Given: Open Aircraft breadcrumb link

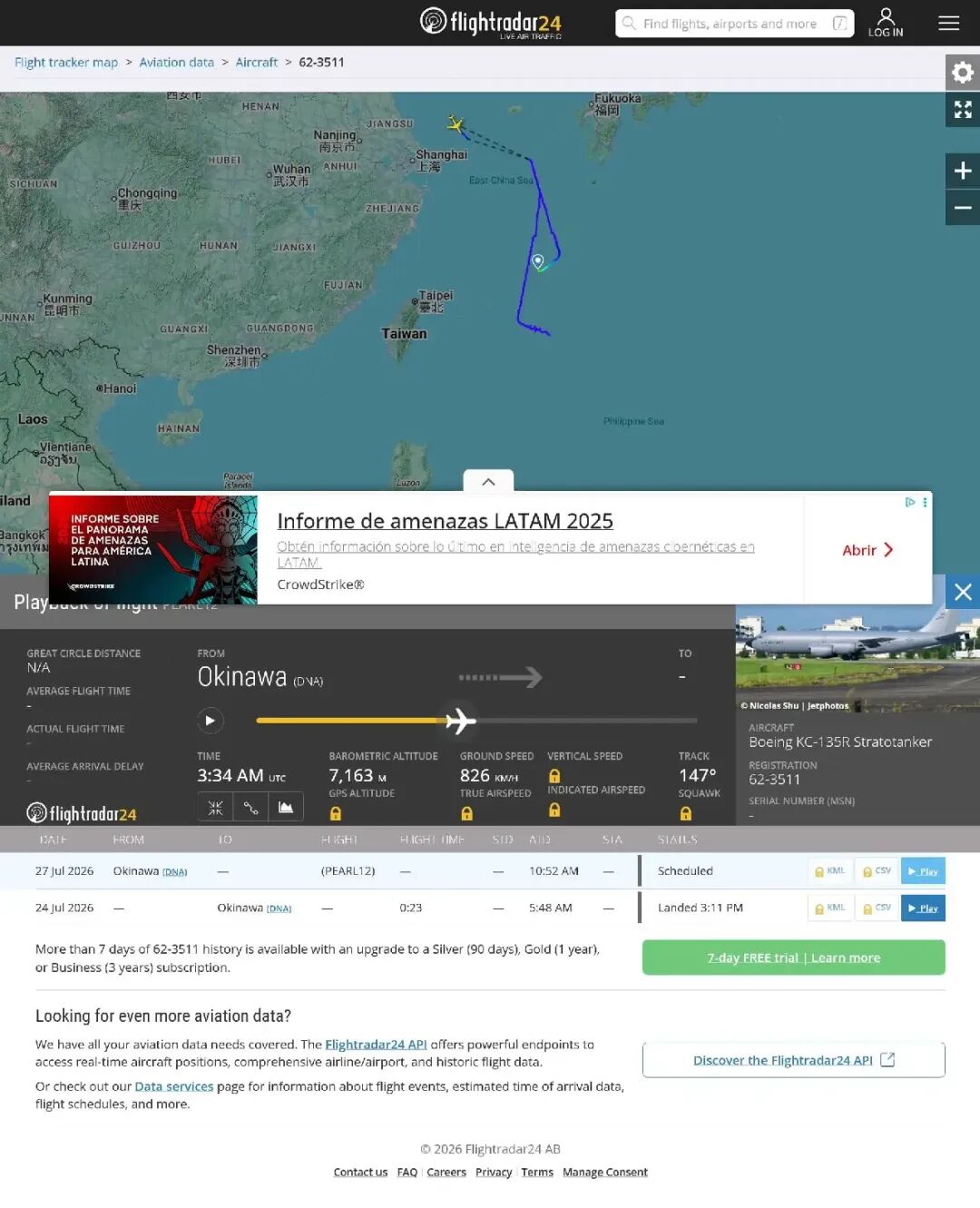Looking at the screenshot, I should click(x=257, y=62).
